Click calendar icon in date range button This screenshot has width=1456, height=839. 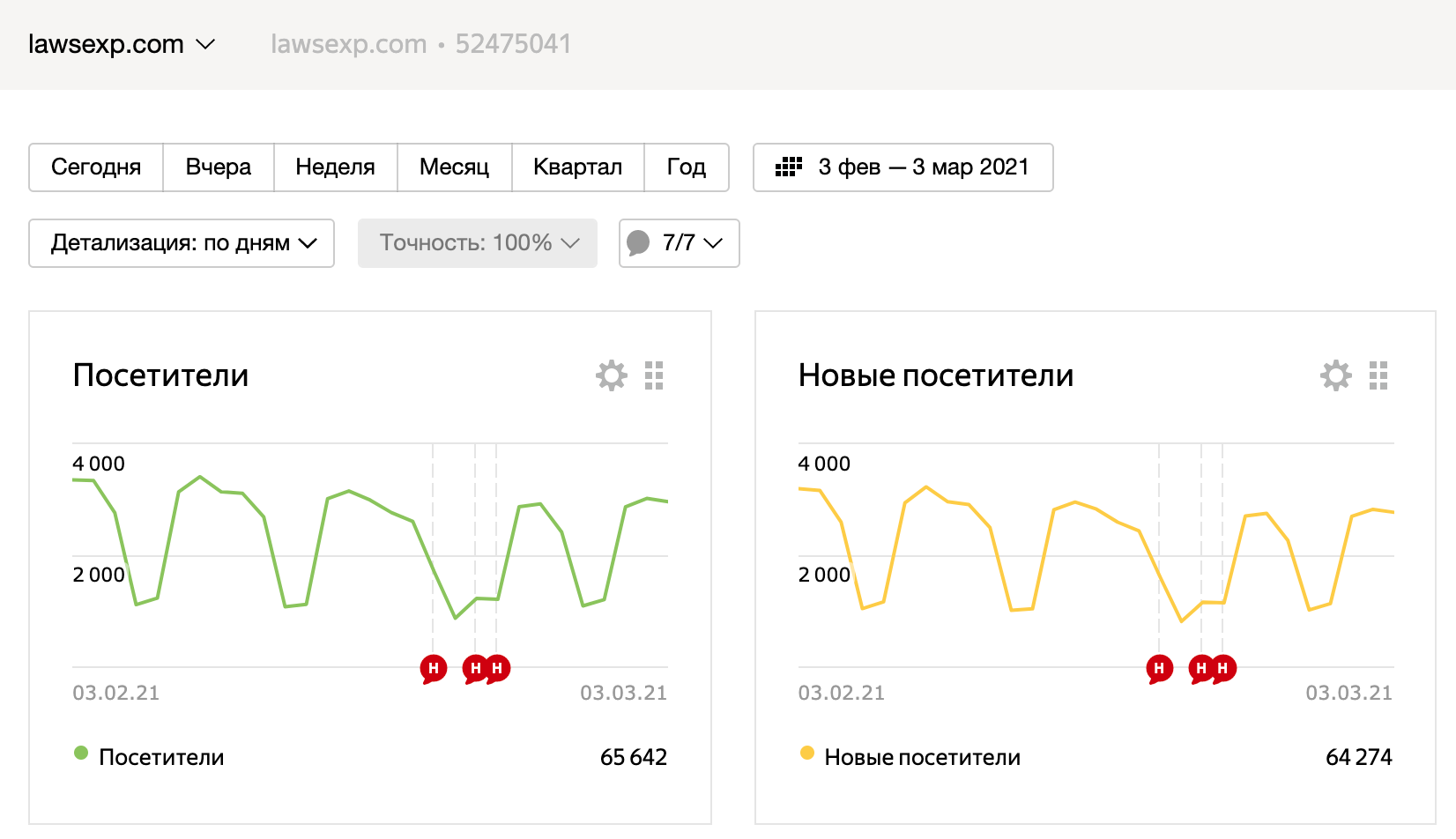(788, 167)
